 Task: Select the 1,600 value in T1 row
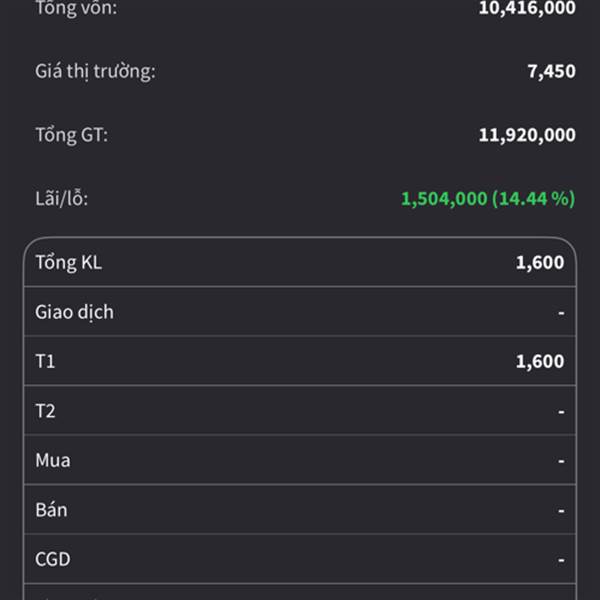540,362
